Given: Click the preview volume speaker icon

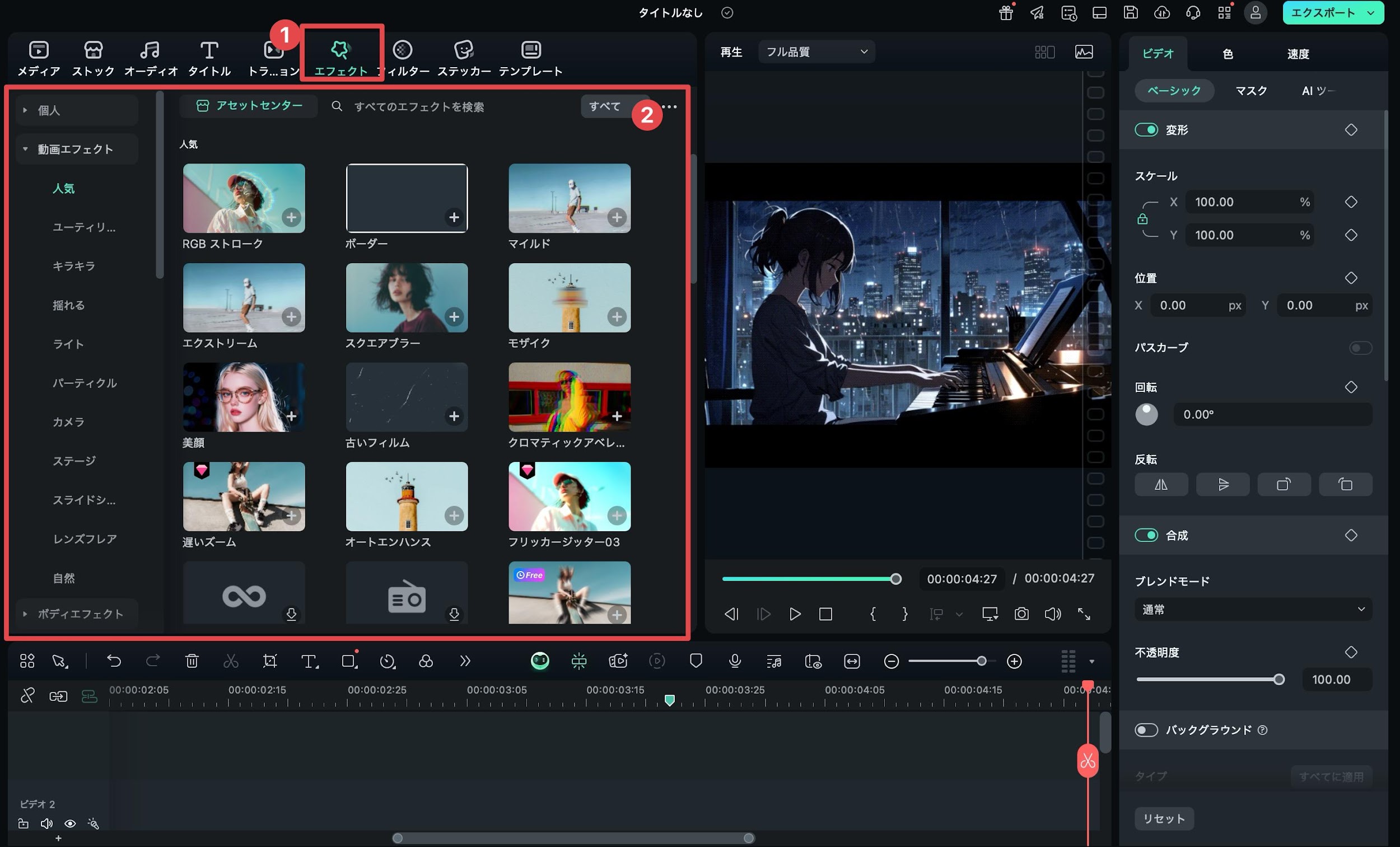Looking at the screenshot, I should coord(1052,614).
